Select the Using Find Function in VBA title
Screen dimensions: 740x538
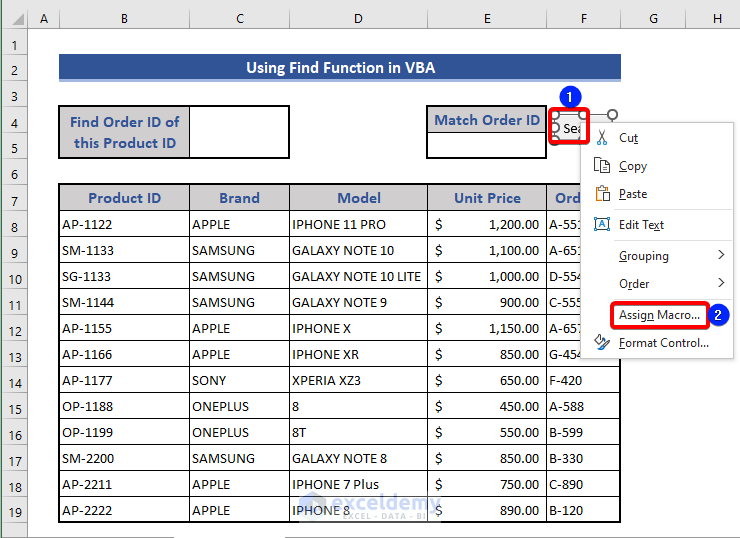pyautogui.click(x=340, y=68)
